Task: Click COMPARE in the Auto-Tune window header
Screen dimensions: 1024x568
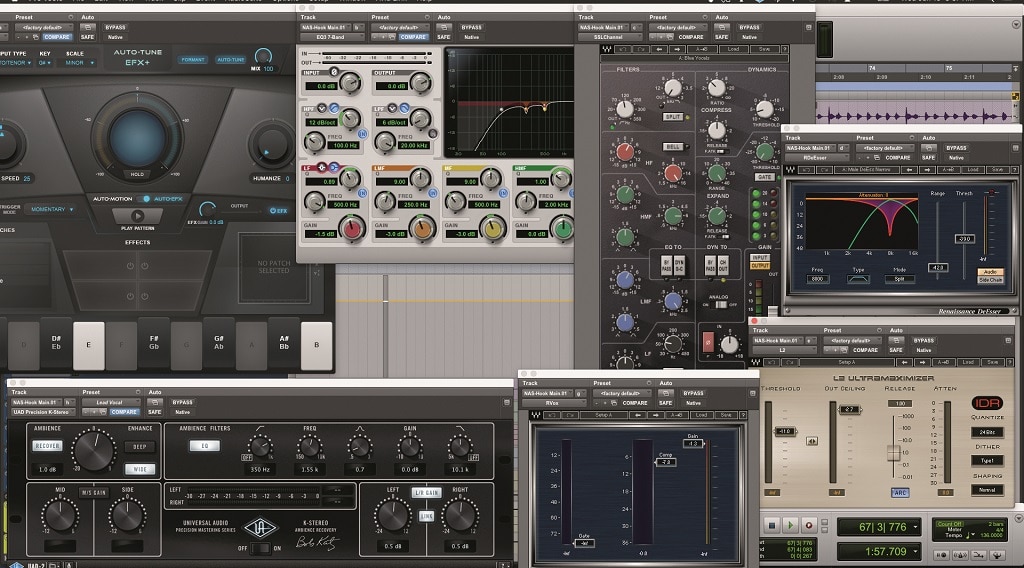Action: 57,37
